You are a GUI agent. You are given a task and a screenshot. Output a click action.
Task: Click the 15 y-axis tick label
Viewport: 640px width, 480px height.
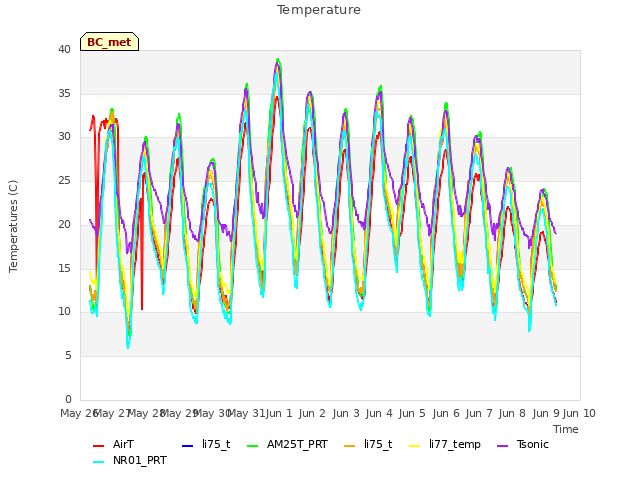point(64,268)
